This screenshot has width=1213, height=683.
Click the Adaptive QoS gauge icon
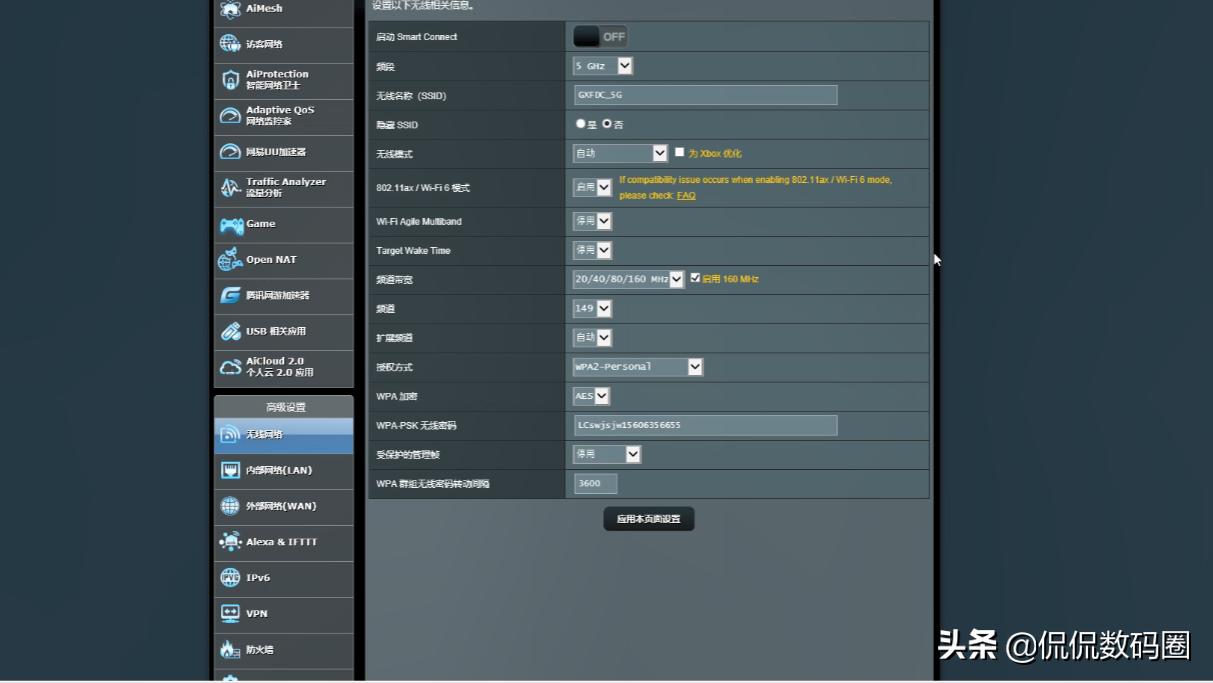tap(230, 116)
